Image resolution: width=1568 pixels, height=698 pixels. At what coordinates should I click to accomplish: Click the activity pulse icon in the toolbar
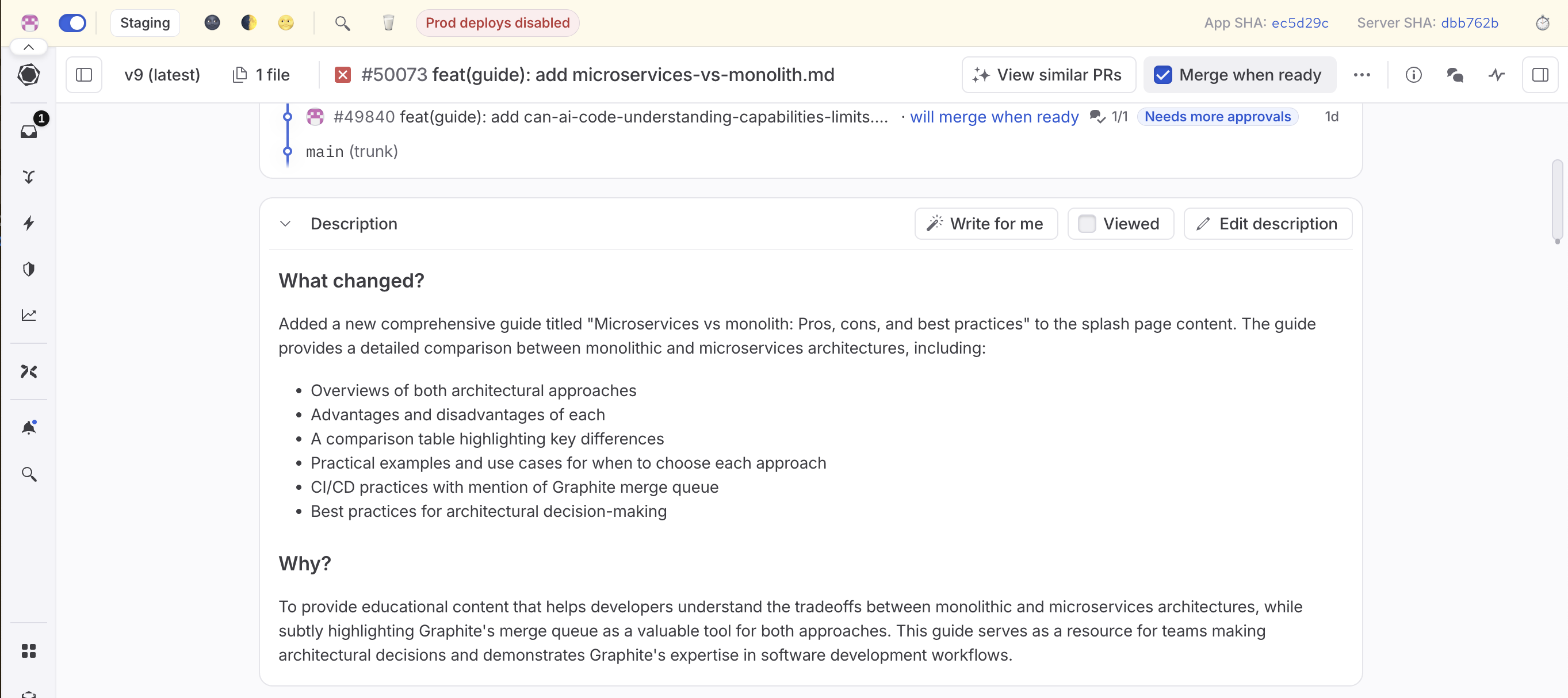pyautogui.click(x=1497, y=75)
